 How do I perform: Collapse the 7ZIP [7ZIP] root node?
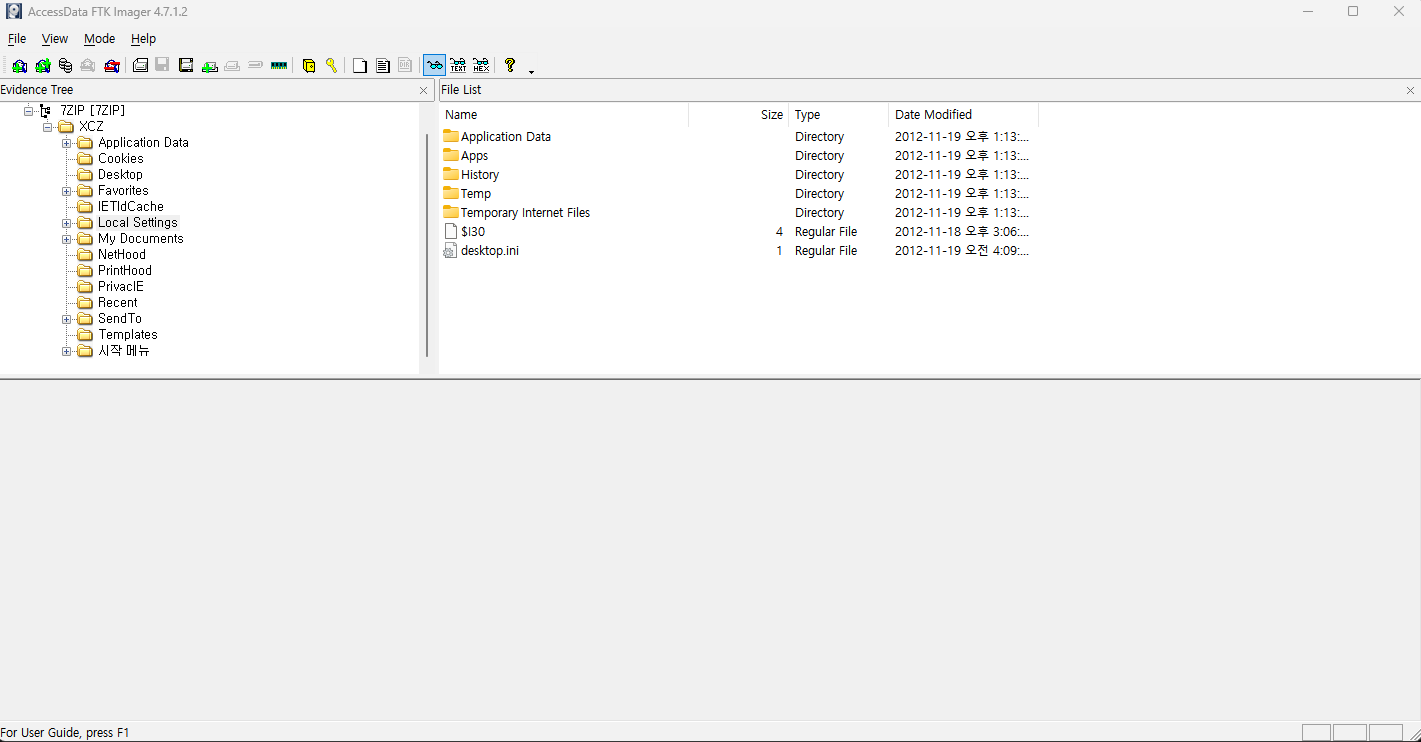tap(29, 111)
